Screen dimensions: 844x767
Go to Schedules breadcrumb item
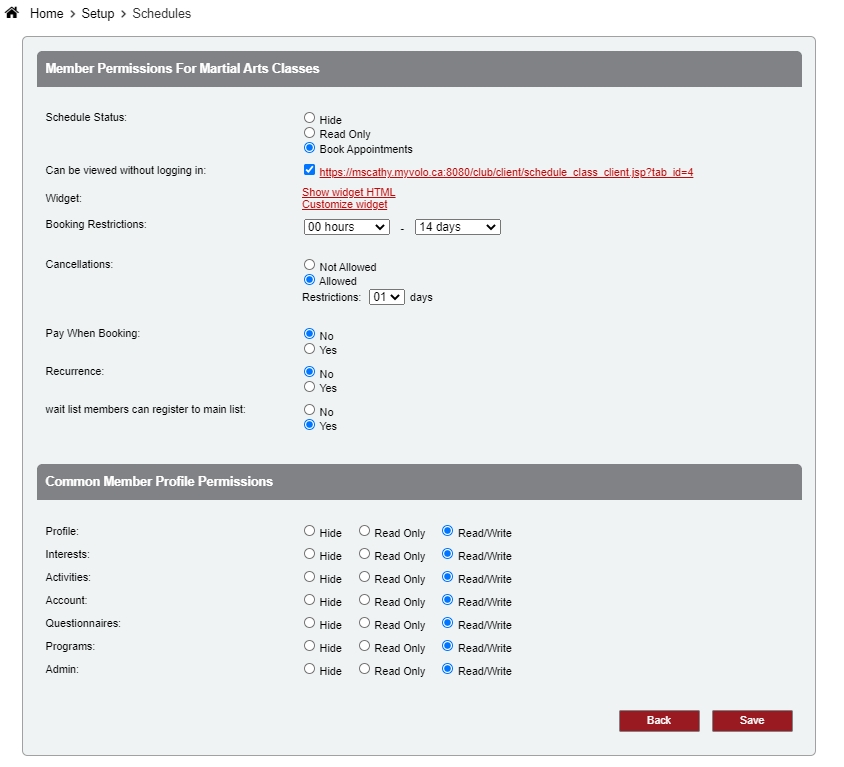(x=161, y=14)
